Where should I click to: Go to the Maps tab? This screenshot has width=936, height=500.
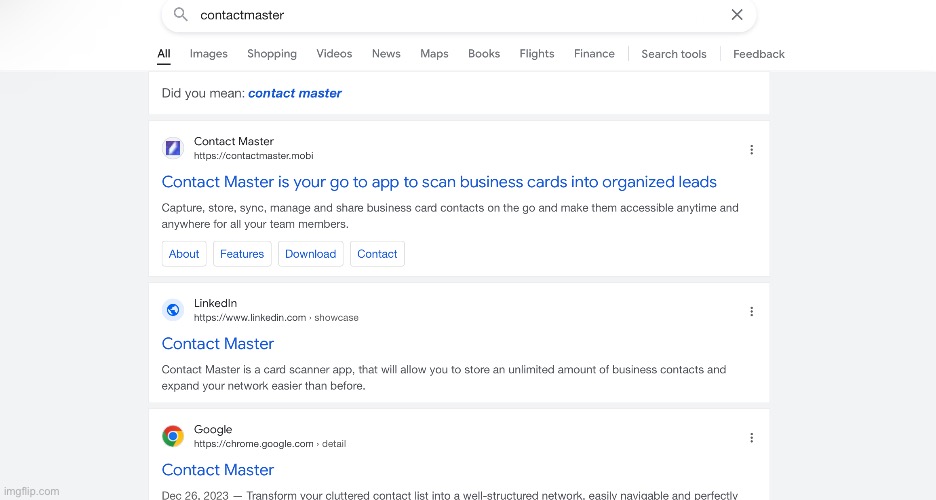[434, 54]
